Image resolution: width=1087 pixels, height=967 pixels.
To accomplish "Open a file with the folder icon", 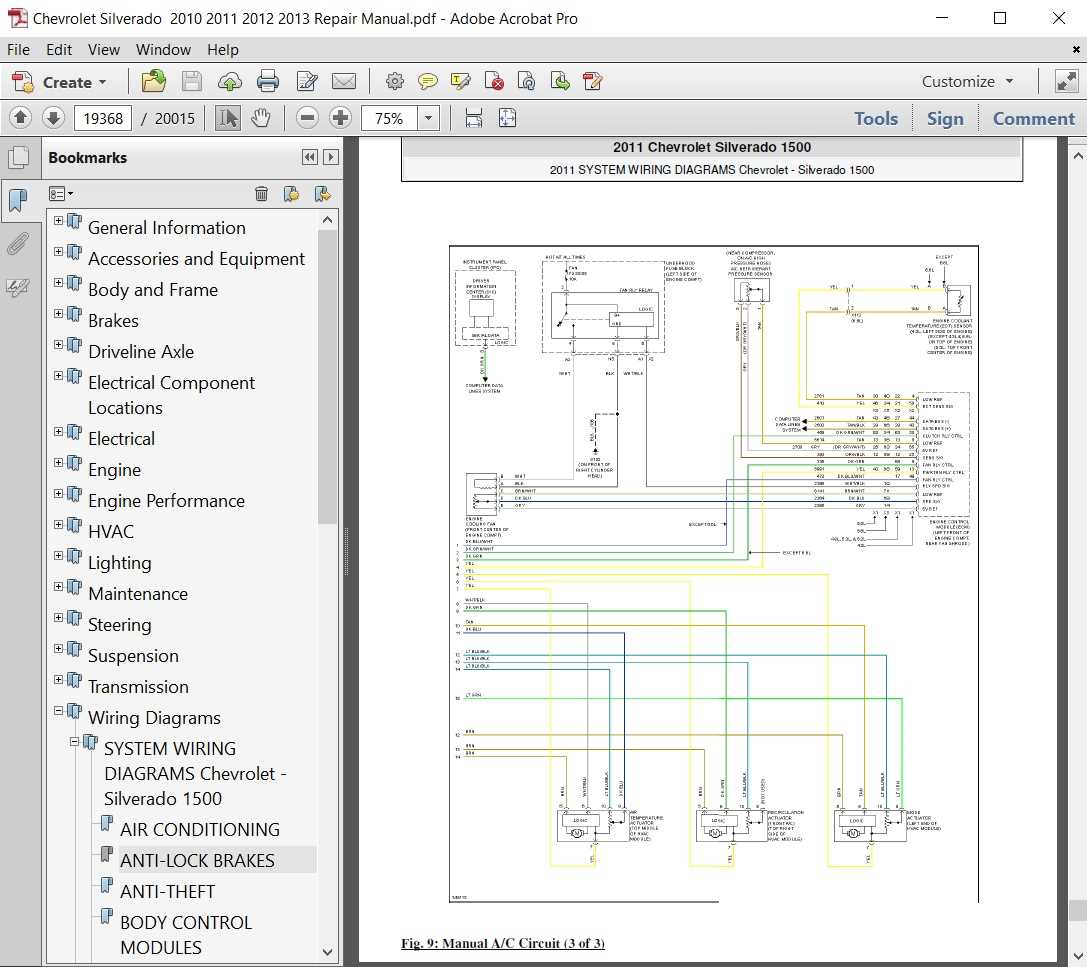I will (x=153, y=82).
